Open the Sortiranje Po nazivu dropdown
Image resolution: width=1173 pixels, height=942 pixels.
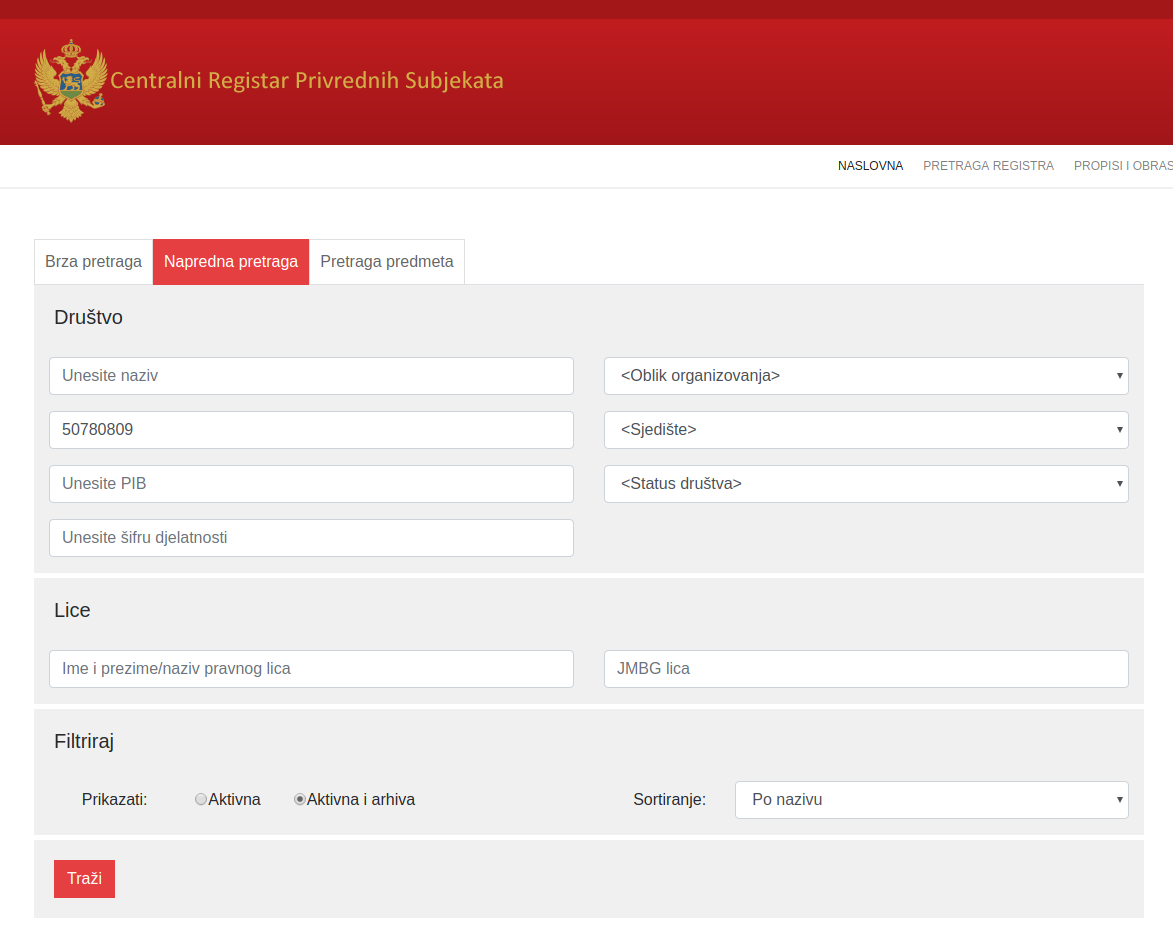tap(931, 800)
